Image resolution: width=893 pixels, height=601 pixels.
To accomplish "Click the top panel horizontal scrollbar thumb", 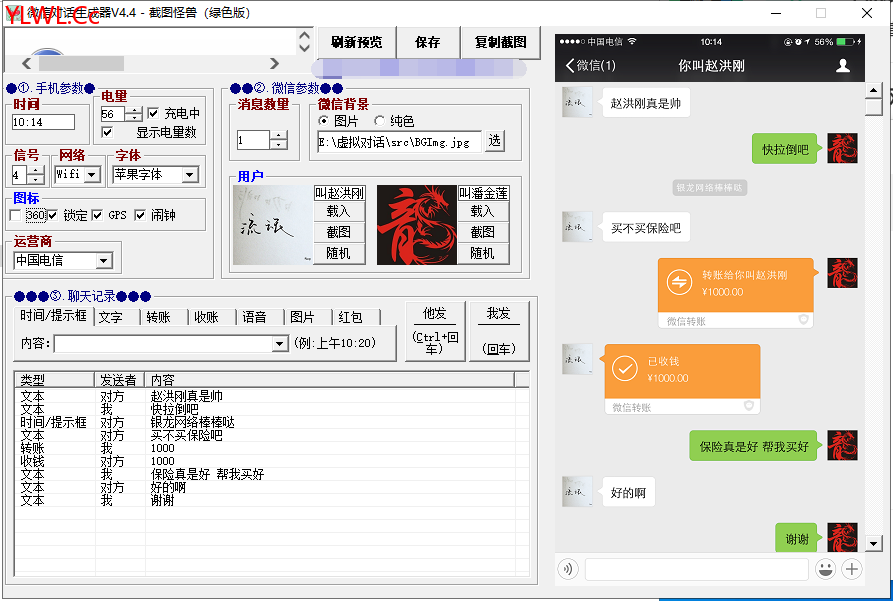I will (x=80, y=63).
